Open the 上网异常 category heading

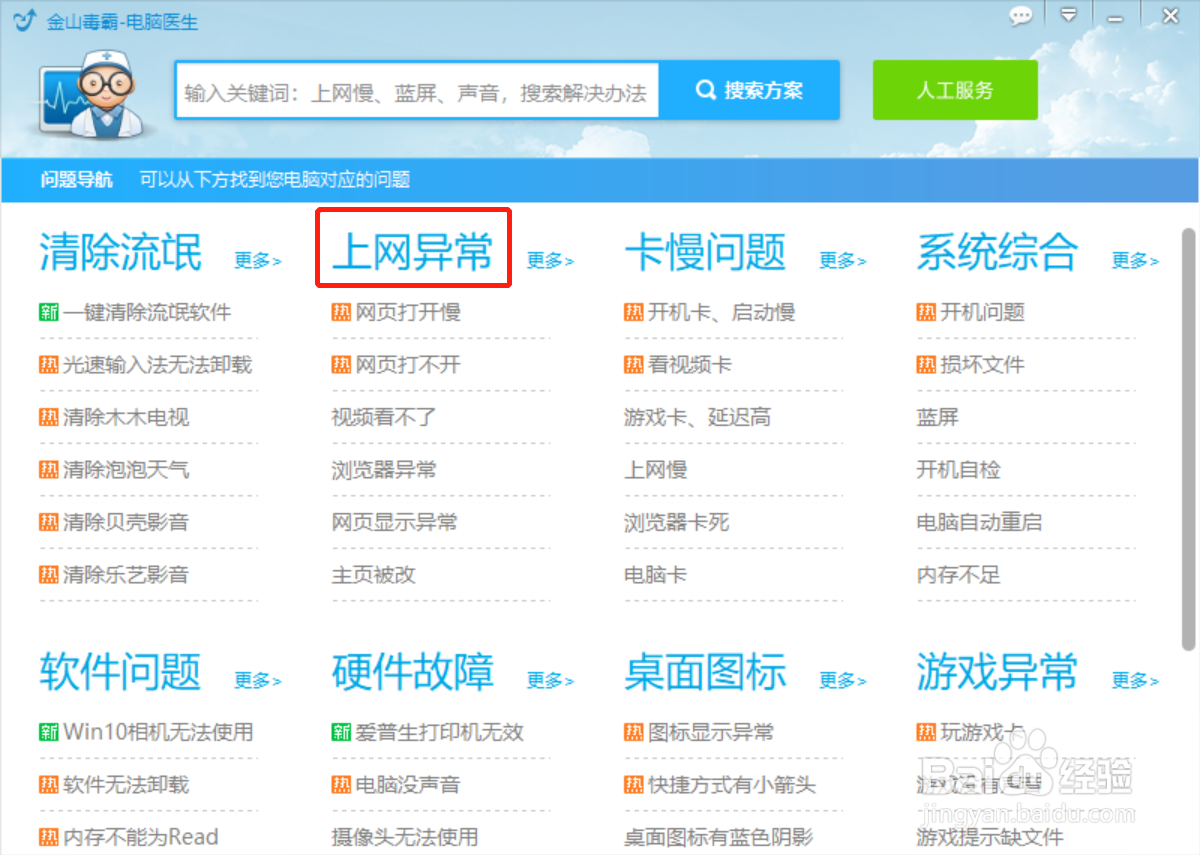[x=413, y=252]
